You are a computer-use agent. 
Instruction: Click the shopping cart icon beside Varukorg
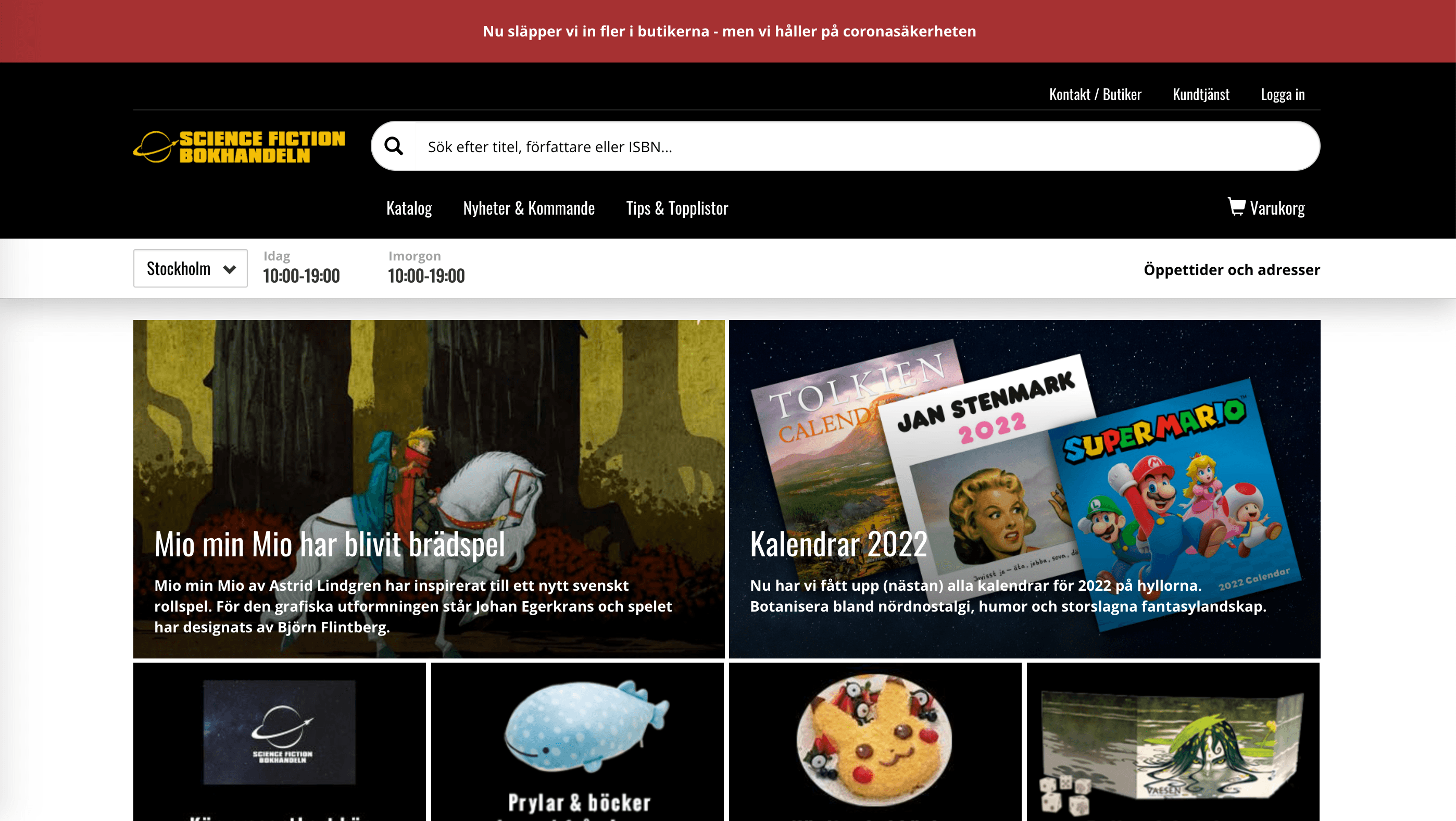[1236, 207]
